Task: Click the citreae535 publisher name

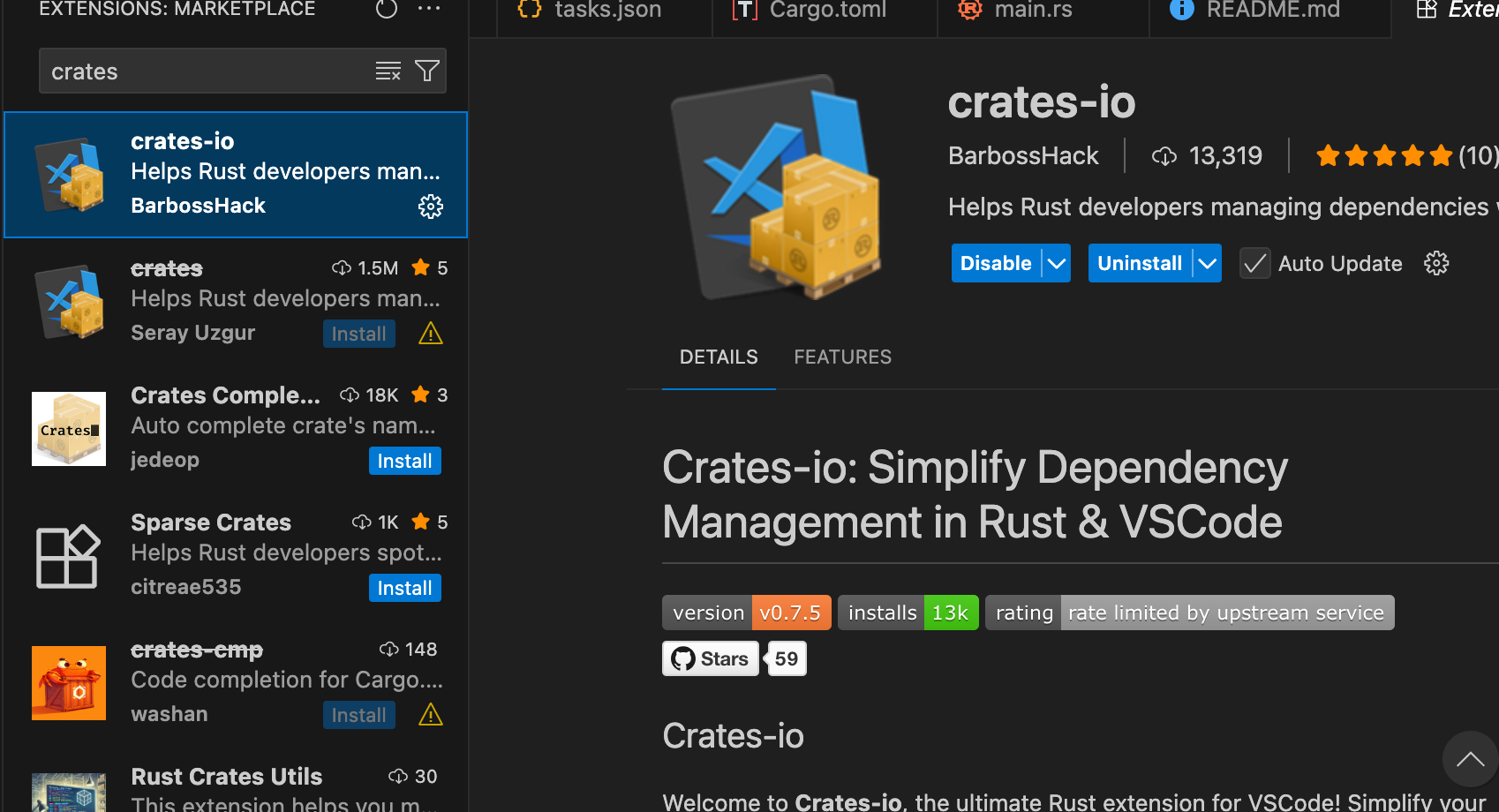Action: [186, 587]
